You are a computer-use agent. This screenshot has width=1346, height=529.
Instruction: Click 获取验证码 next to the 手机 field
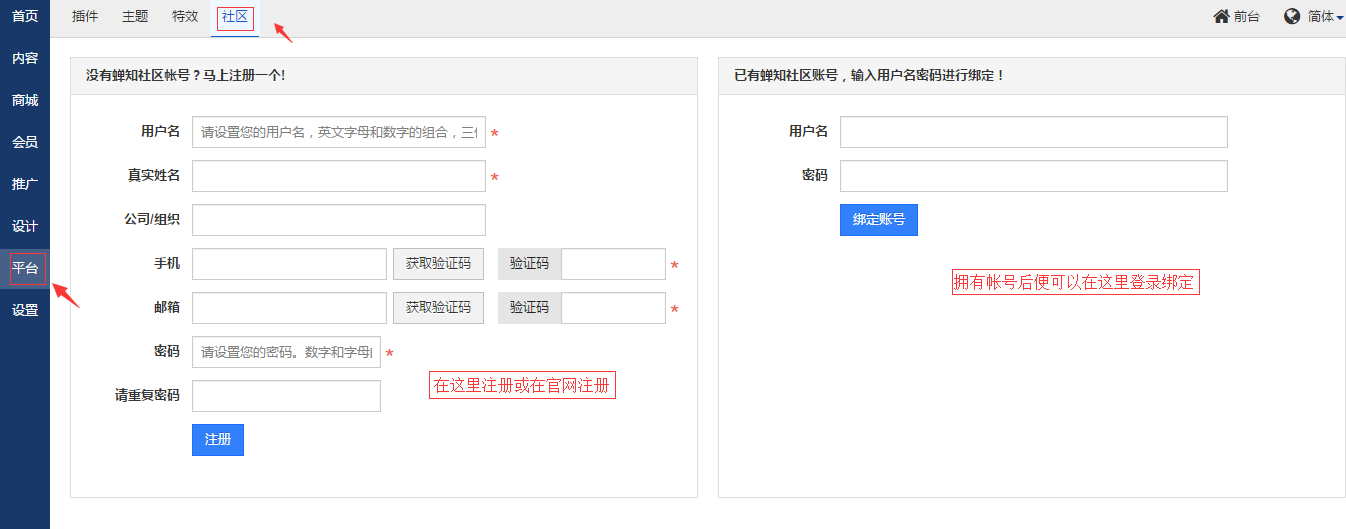pyautogui.click(x=438, y=264)
